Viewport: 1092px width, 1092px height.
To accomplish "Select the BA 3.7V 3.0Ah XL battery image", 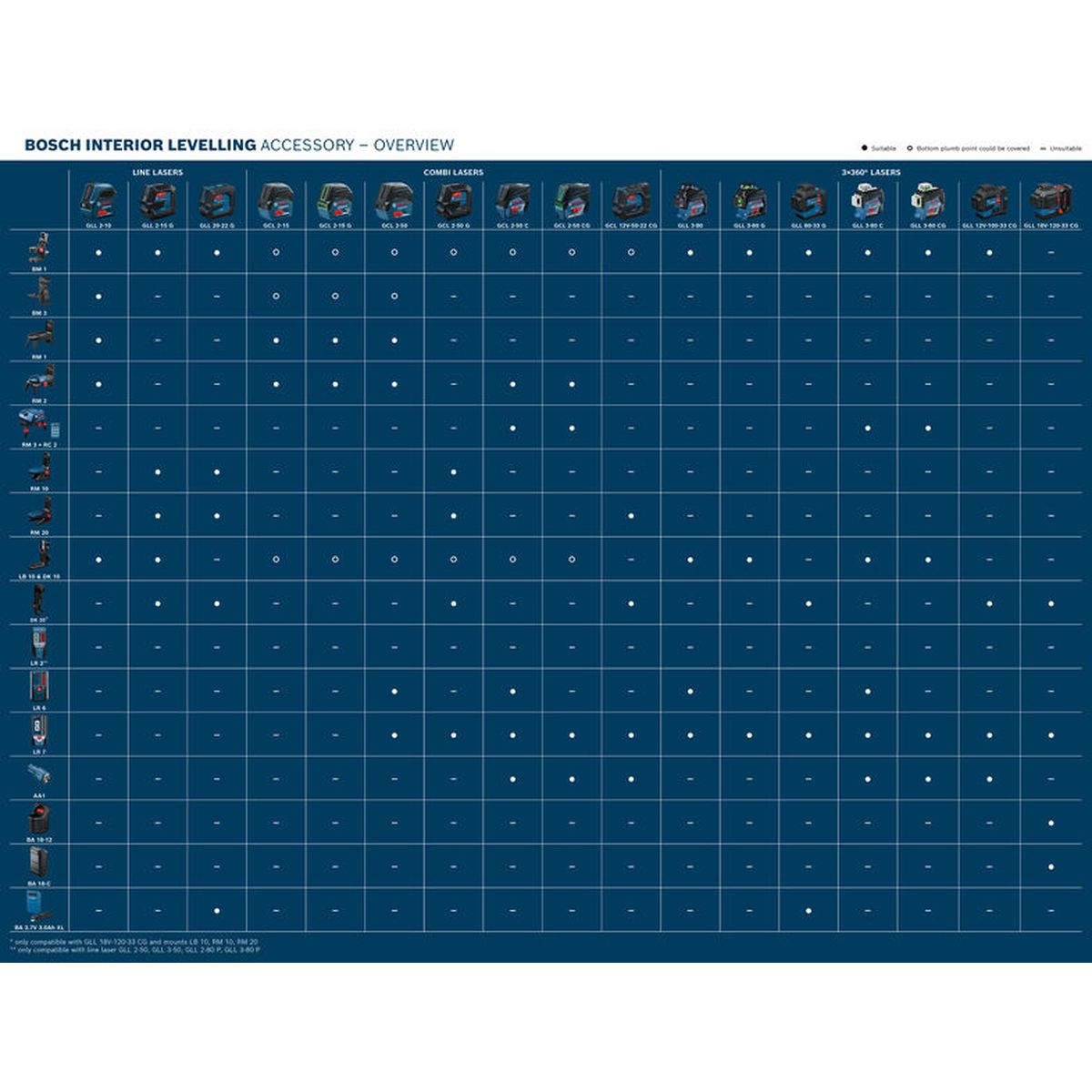I will 39,907.
